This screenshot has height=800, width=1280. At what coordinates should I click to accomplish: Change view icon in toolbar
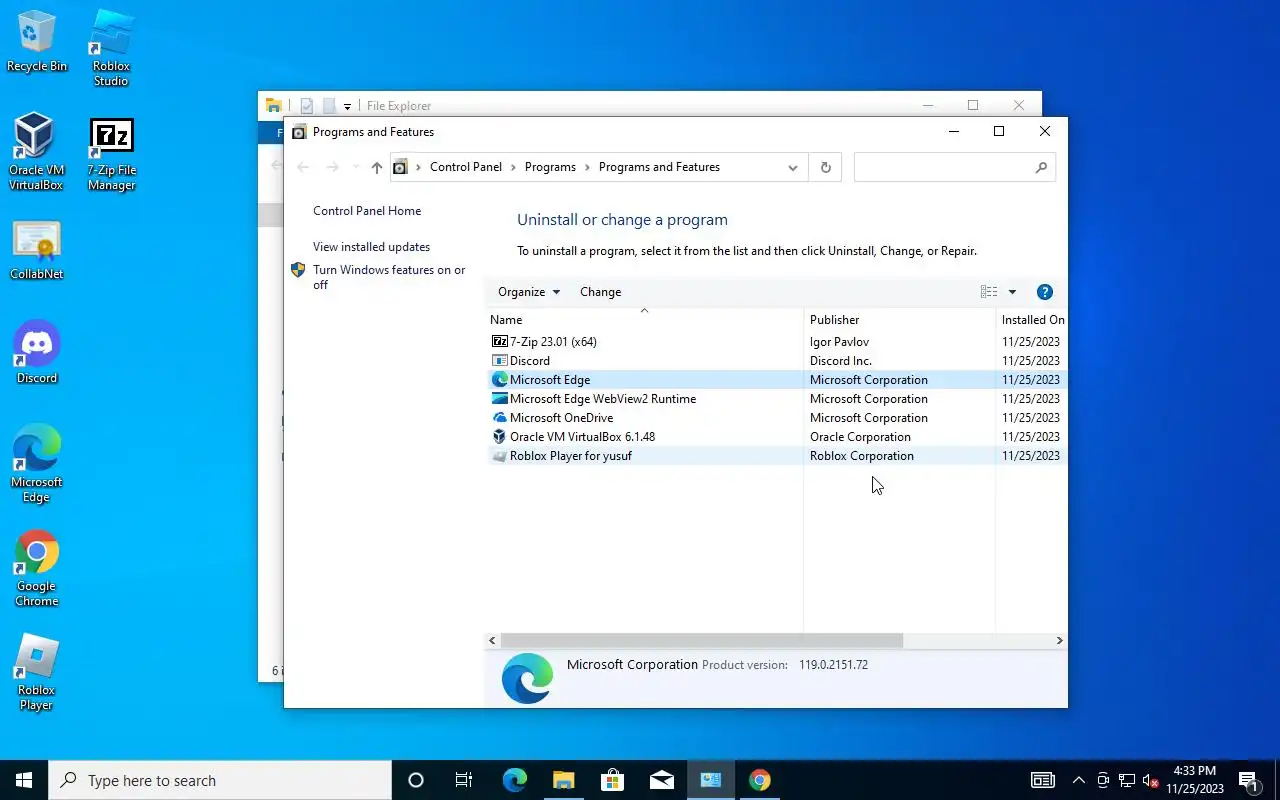point(989,292)
